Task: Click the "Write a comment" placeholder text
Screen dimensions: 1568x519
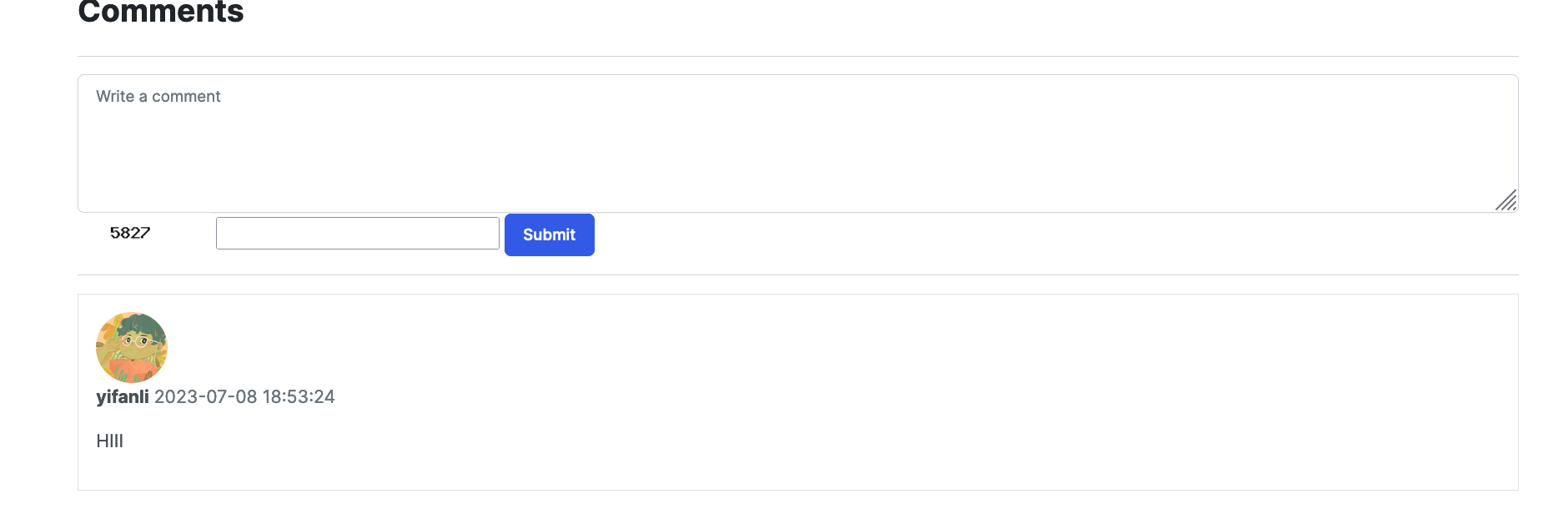Action: pyautogui.click(x=158, y=97)
